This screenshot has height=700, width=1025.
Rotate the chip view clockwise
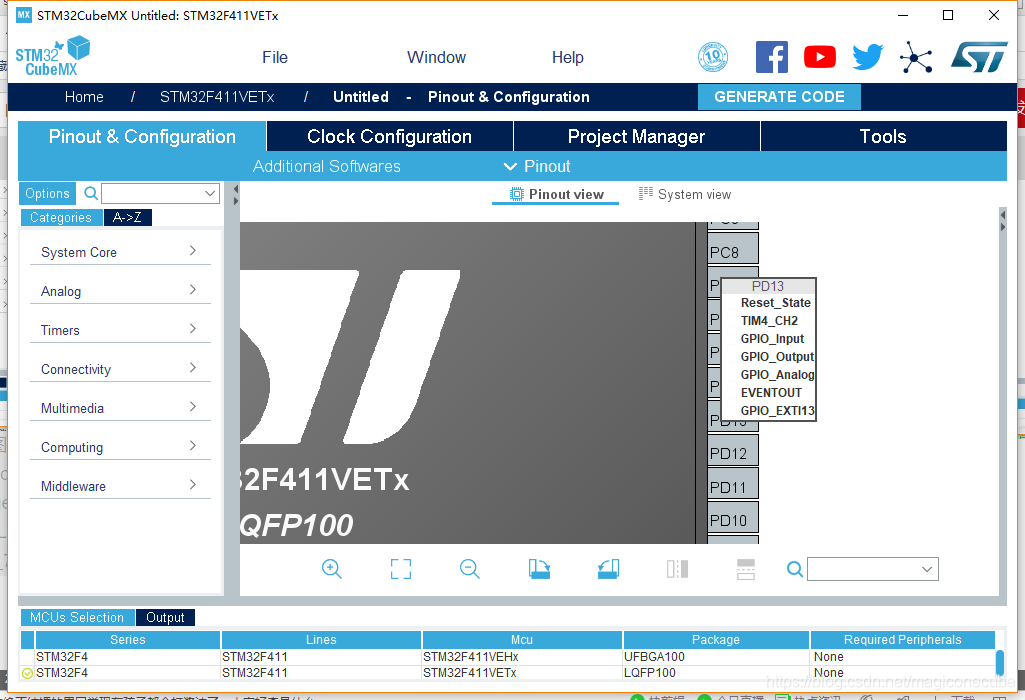pos(540,569)
